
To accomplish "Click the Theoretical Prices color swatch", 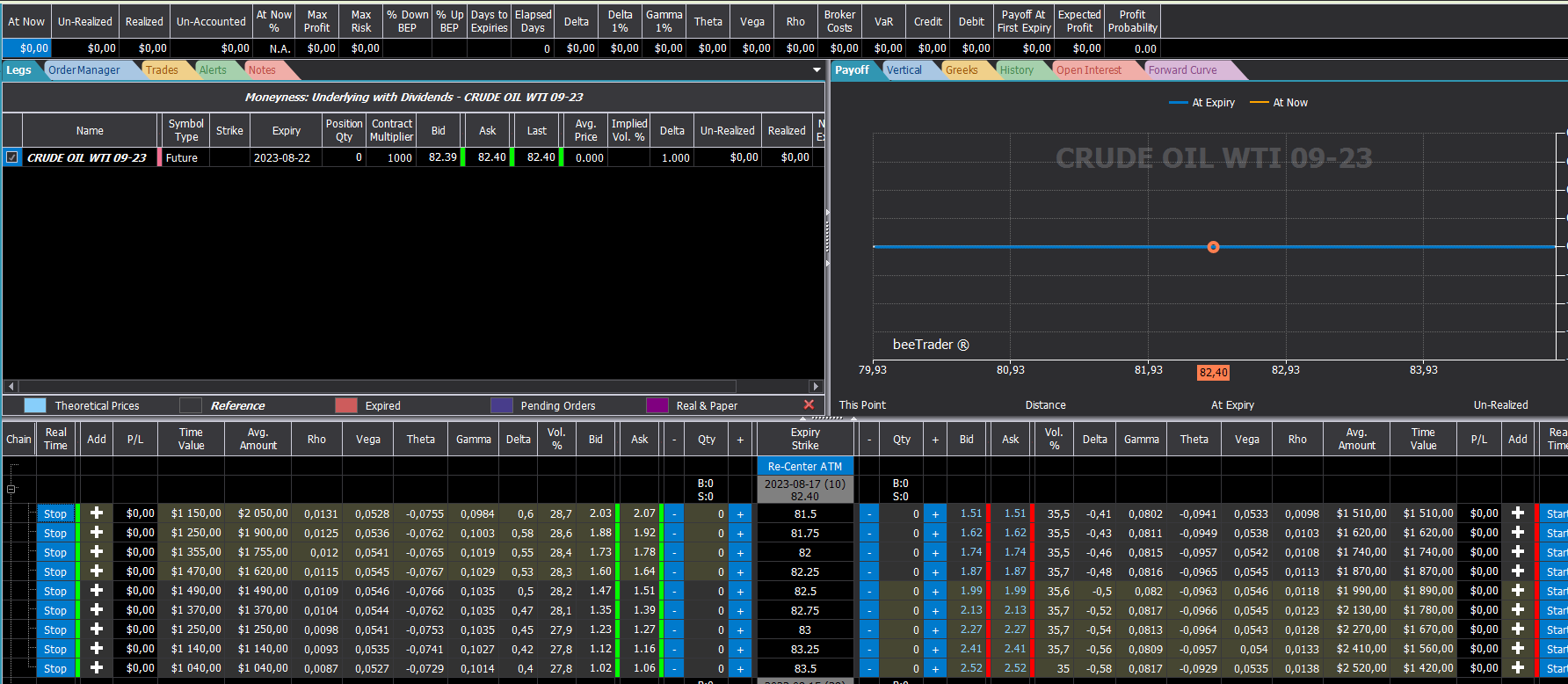I will click(x=35, y=405).
